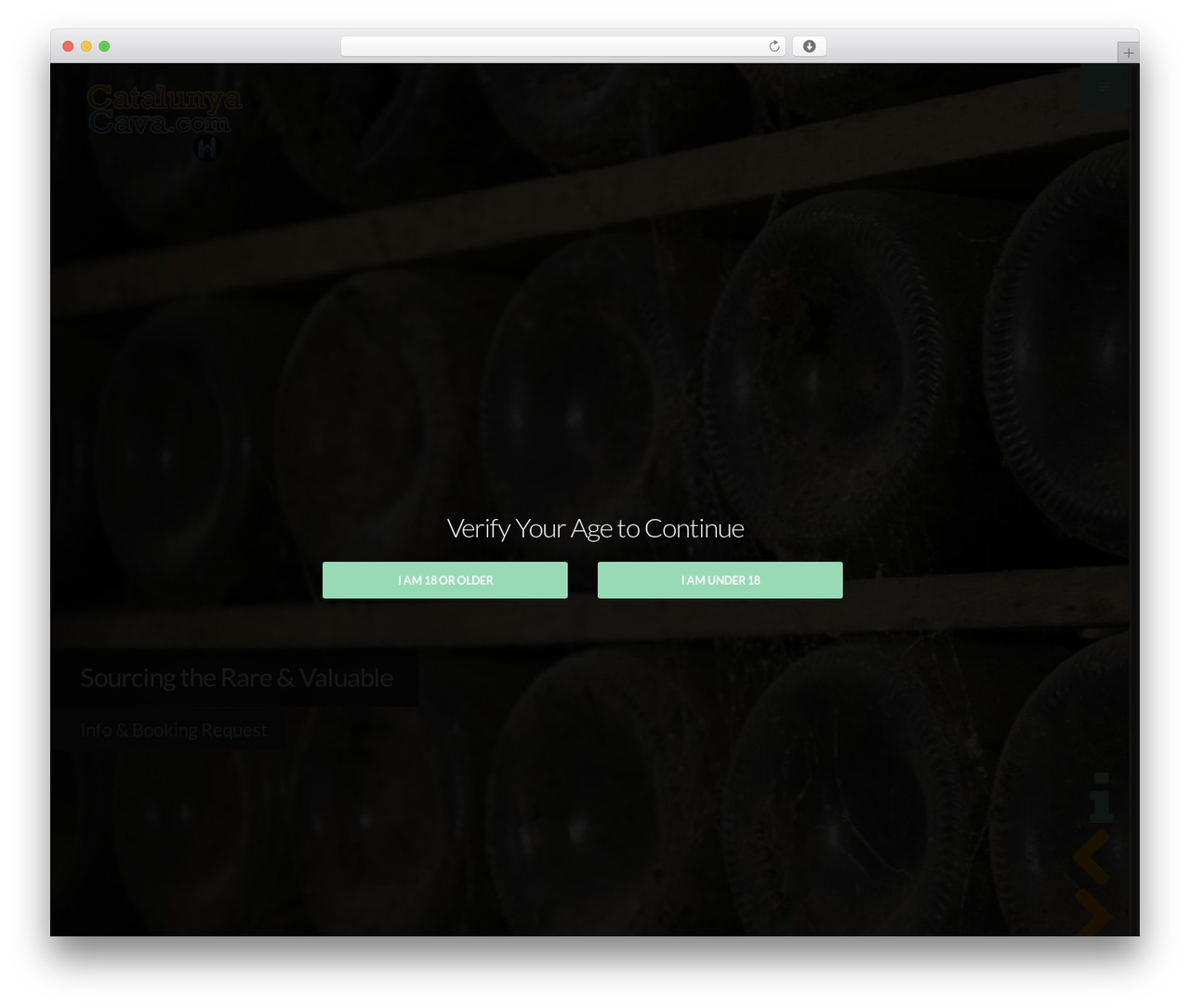Image resolution: width=1190 pixels, height=1008 pixels.
Task: Click the info 'i' slider icon
Action: 1101,797
